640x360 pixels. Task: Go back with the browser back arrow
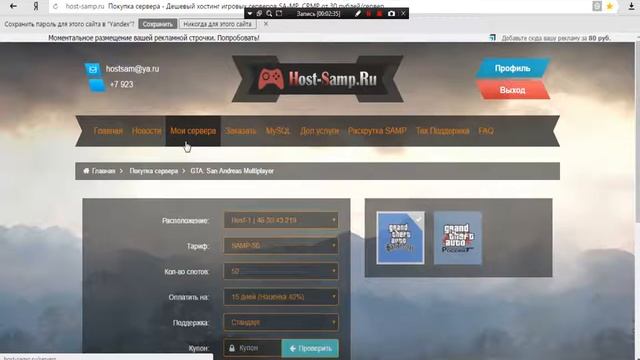click(x=13, y=6)
